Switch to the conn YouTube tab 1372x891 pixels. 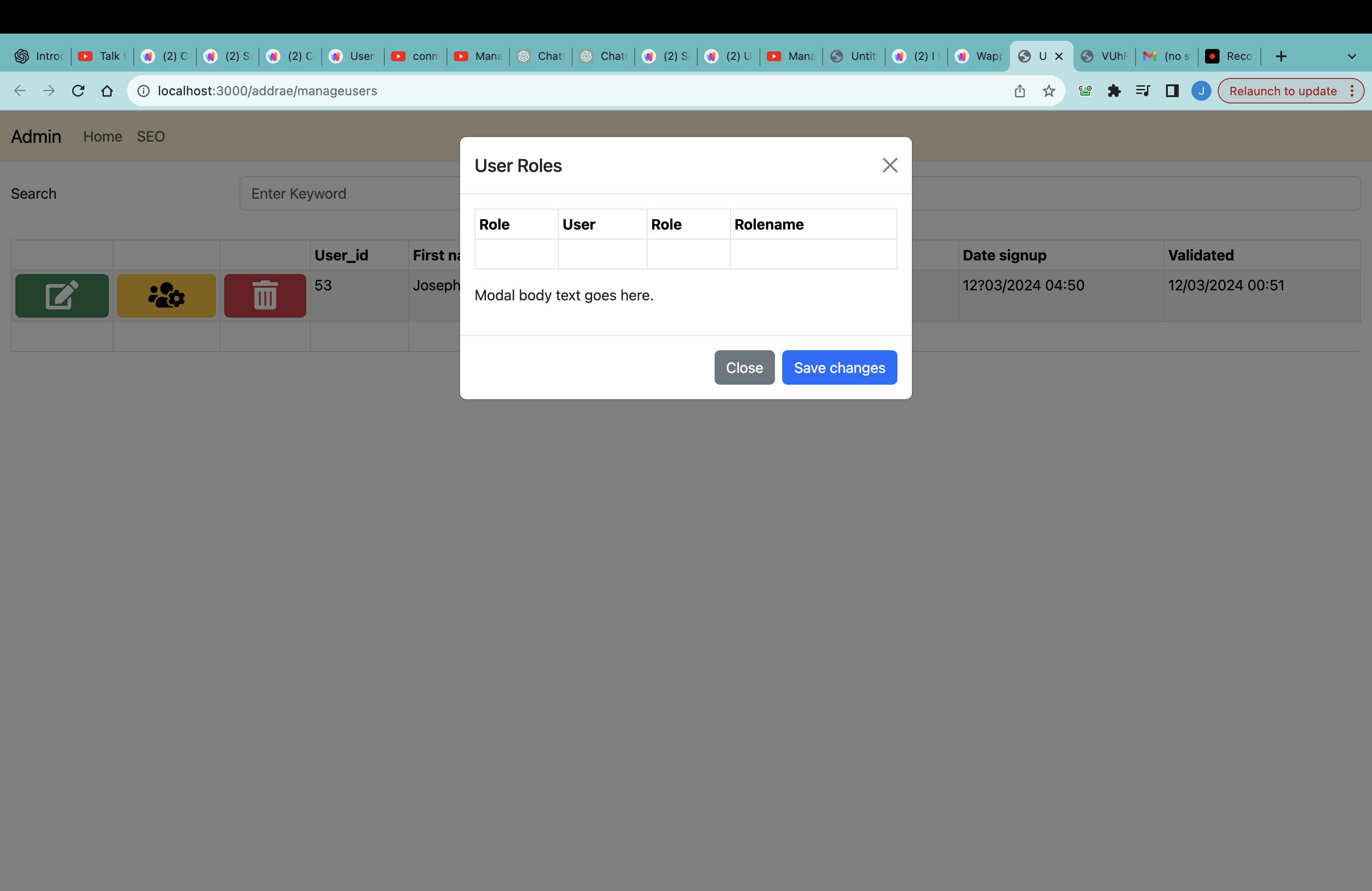point(415,56)
